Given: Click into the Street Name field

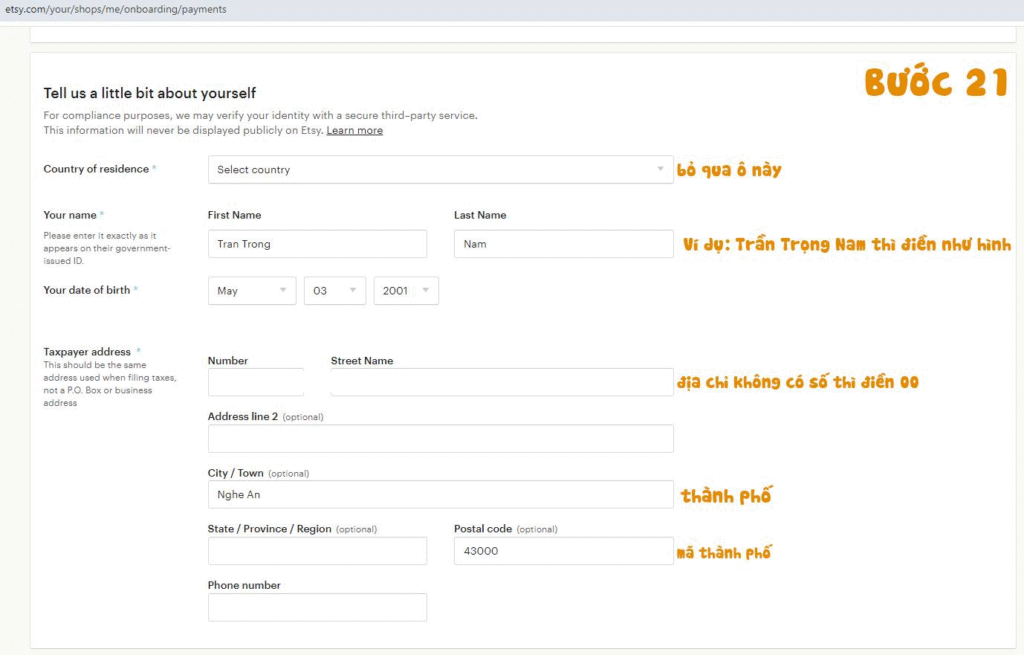Looking at the screenshot, I should click(501, 382).
